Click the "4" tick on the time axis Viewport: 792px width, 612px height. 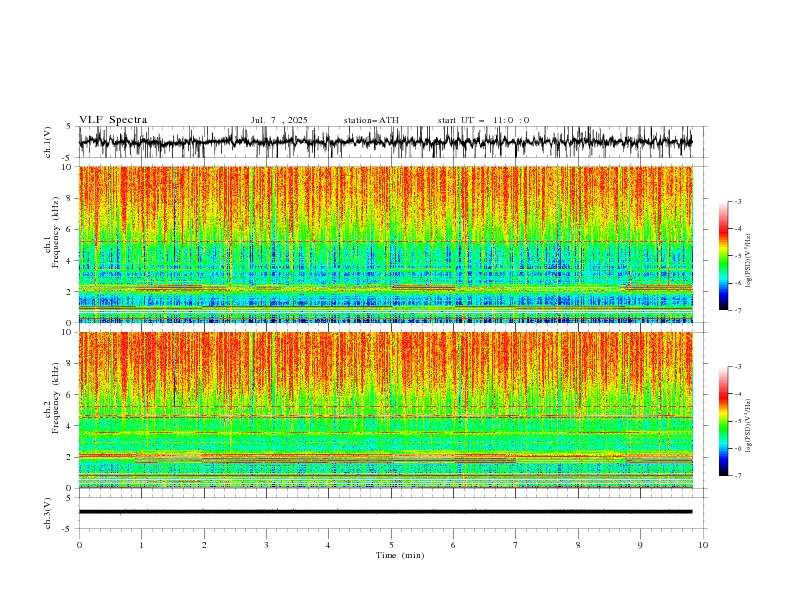pyautogui.click(x=328, y=545)
